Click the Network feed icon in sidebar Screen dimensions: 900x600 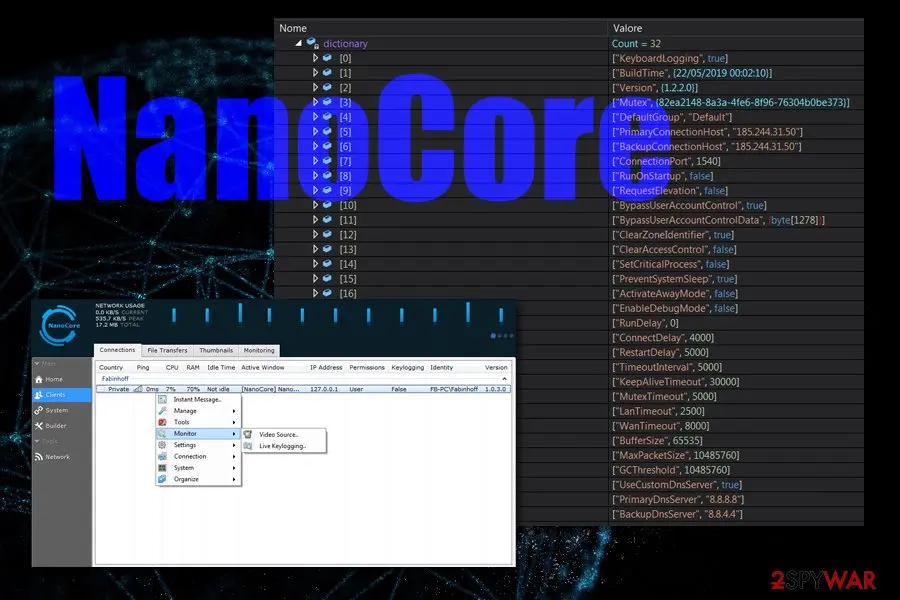38,457
